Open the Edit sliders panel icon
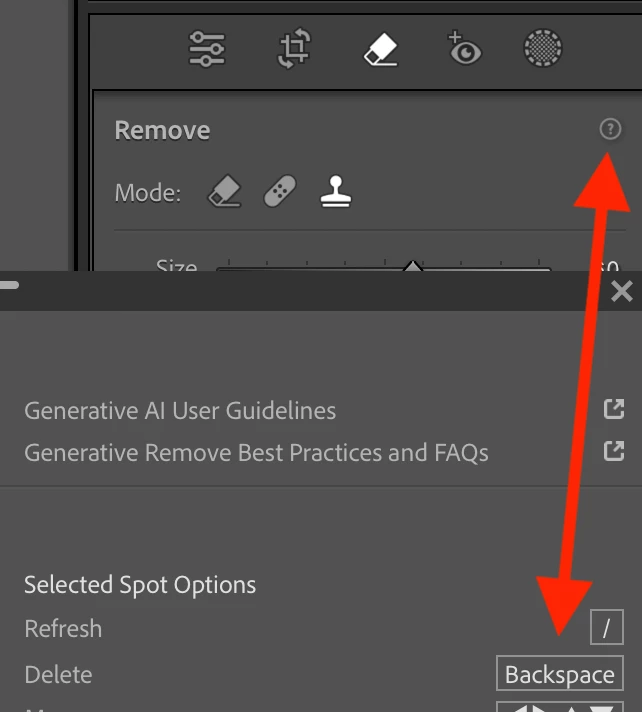 tap(207, 49)
